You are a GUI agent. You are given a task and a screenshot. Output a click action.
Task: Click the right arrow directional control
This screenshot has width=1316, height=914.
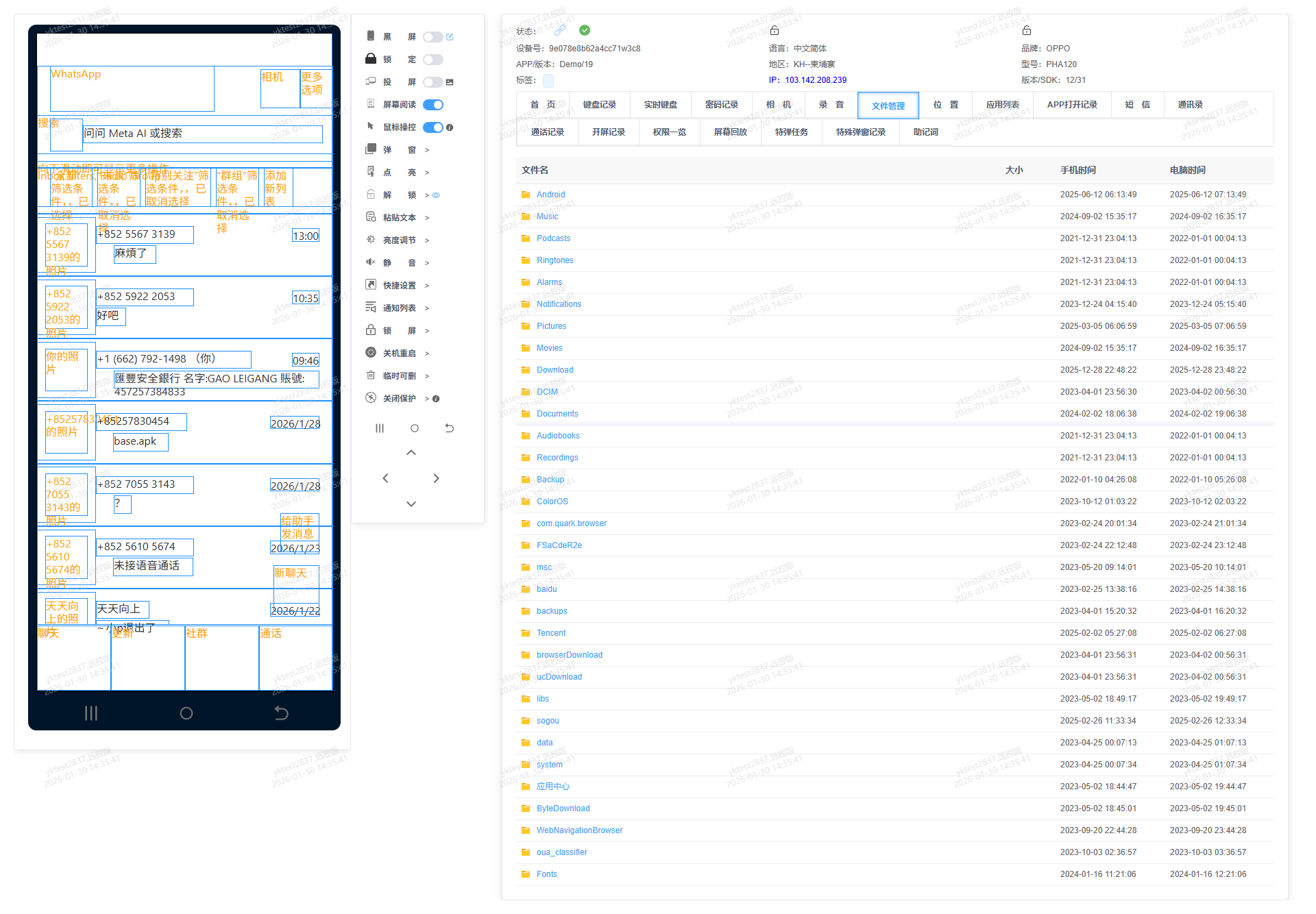[x=437, y=478]
